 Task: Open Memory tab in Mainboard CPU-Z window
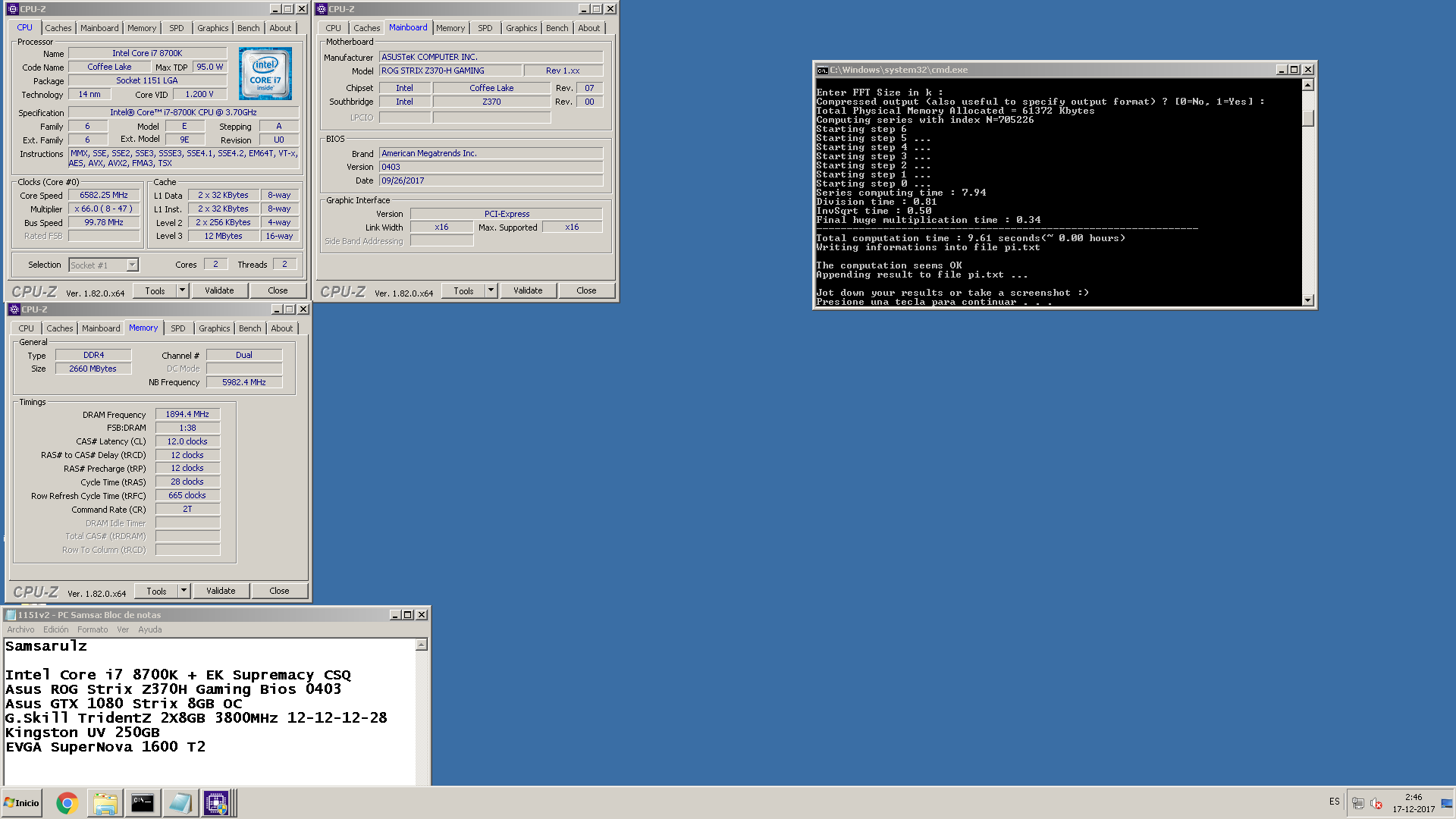click(x=450, y=28)
